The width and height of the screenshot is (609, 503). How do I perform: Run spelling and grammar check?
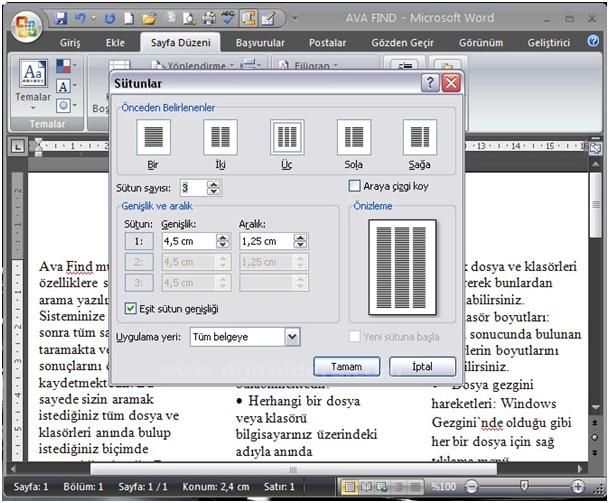[228, 18]
